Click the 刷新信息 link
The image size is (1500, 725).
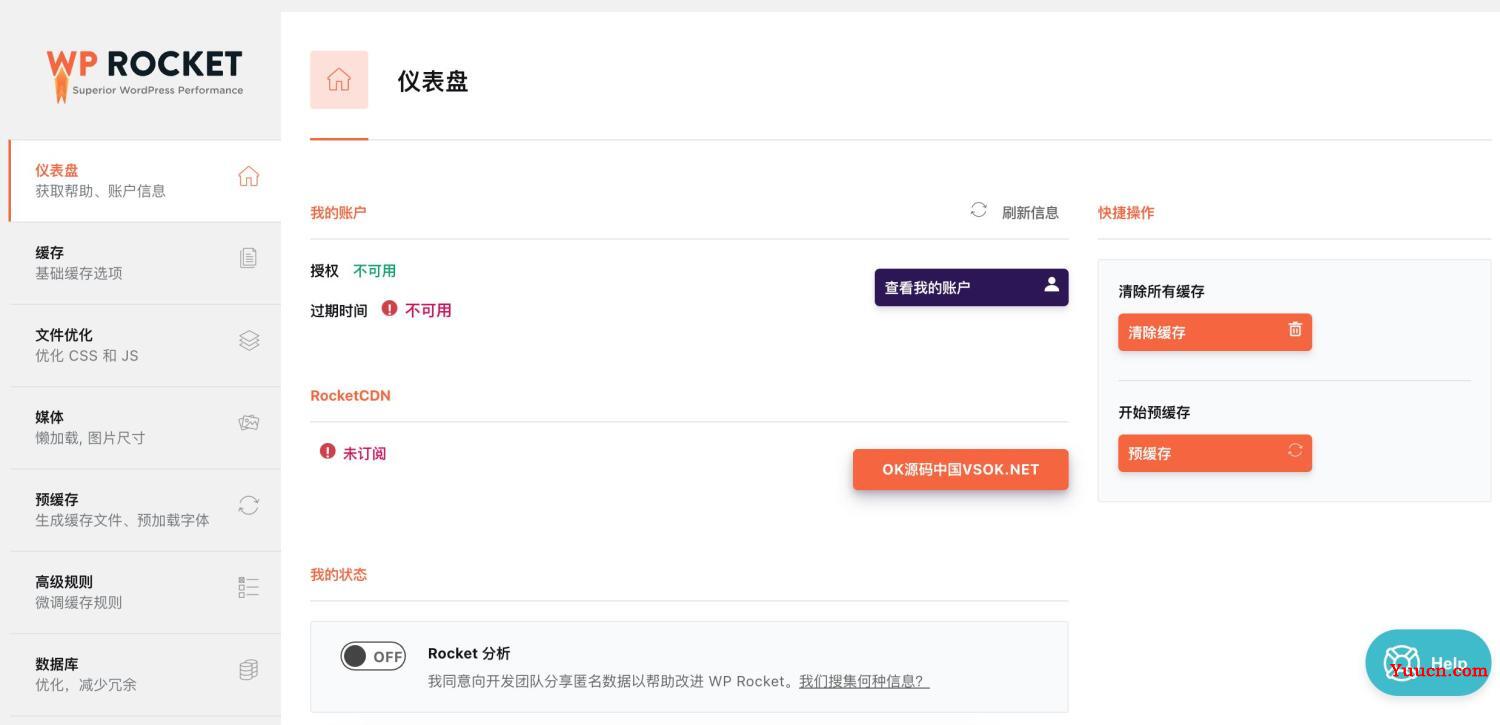[1030, 212]
